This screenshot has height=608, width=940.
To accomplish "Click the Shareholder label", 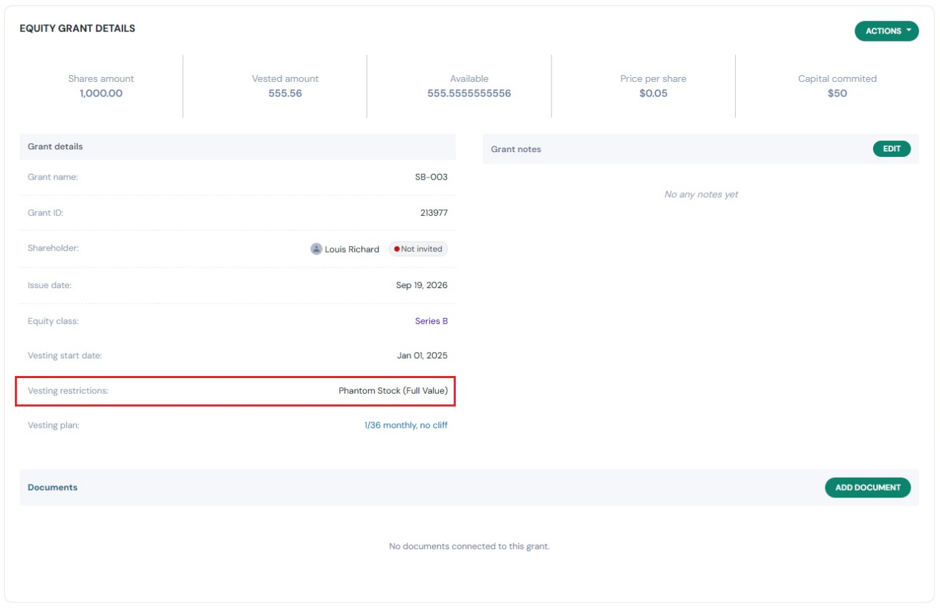I will (53, 248).
